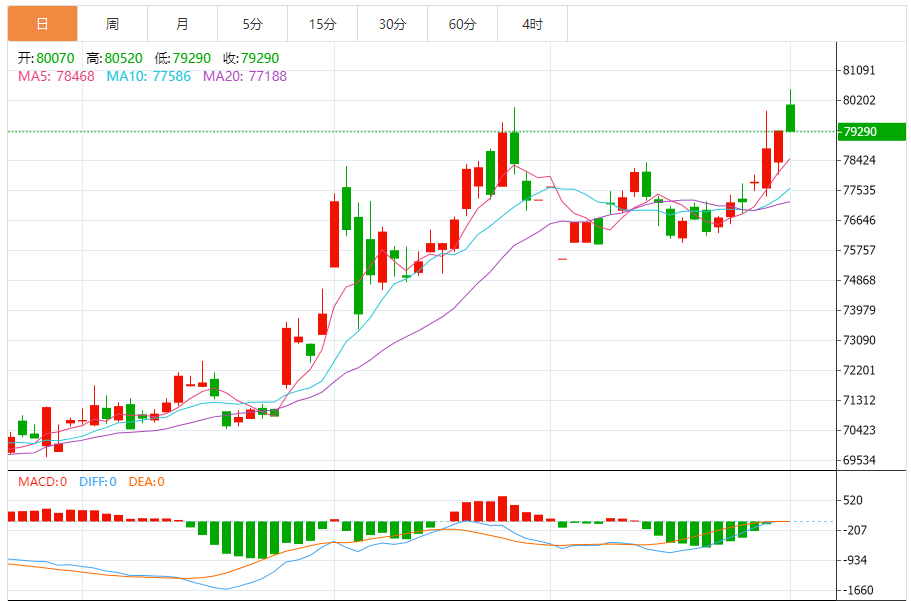Click the 74868 price axis label
This screenshot has width=911, height=601.
859,280
